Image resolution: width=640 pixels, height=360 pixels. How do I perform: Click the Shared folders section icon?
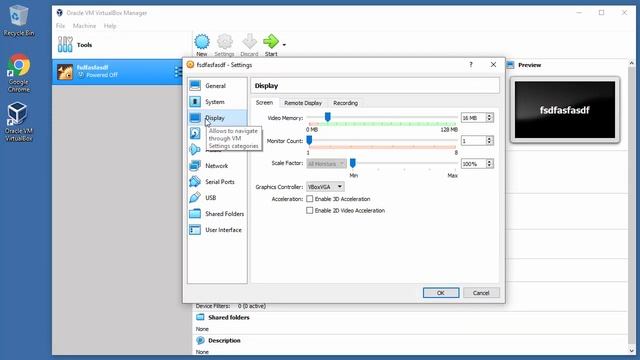[x=200, y=317]
